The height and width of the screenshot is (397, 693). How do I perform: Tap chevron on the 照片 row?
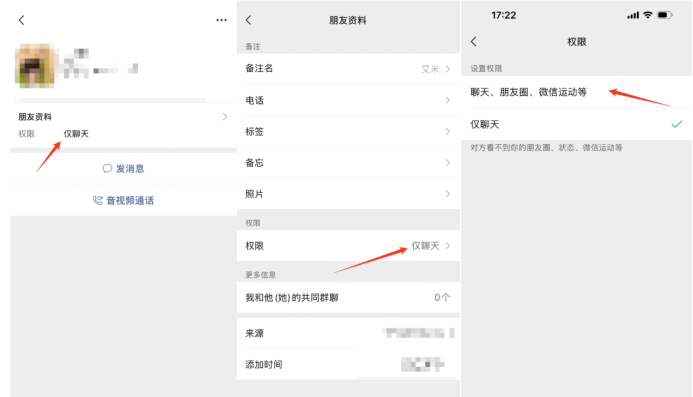point(448,194)
